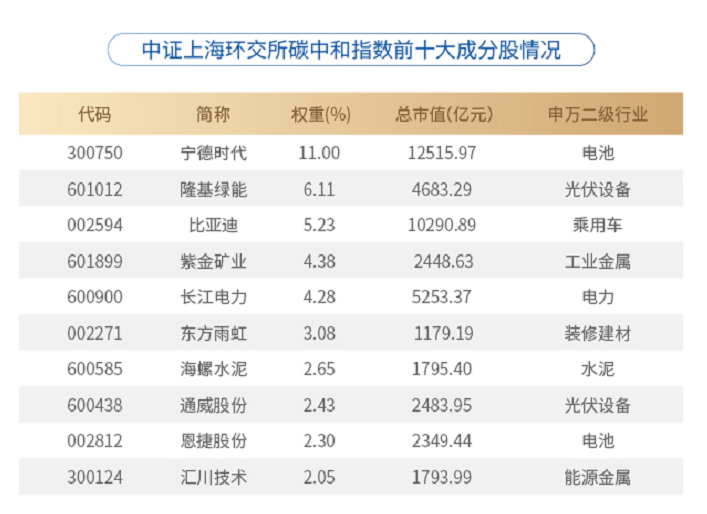This screenshot has height=514, width=707.
Task: Select weight value 2.43
Action: (x=319, y=406)
